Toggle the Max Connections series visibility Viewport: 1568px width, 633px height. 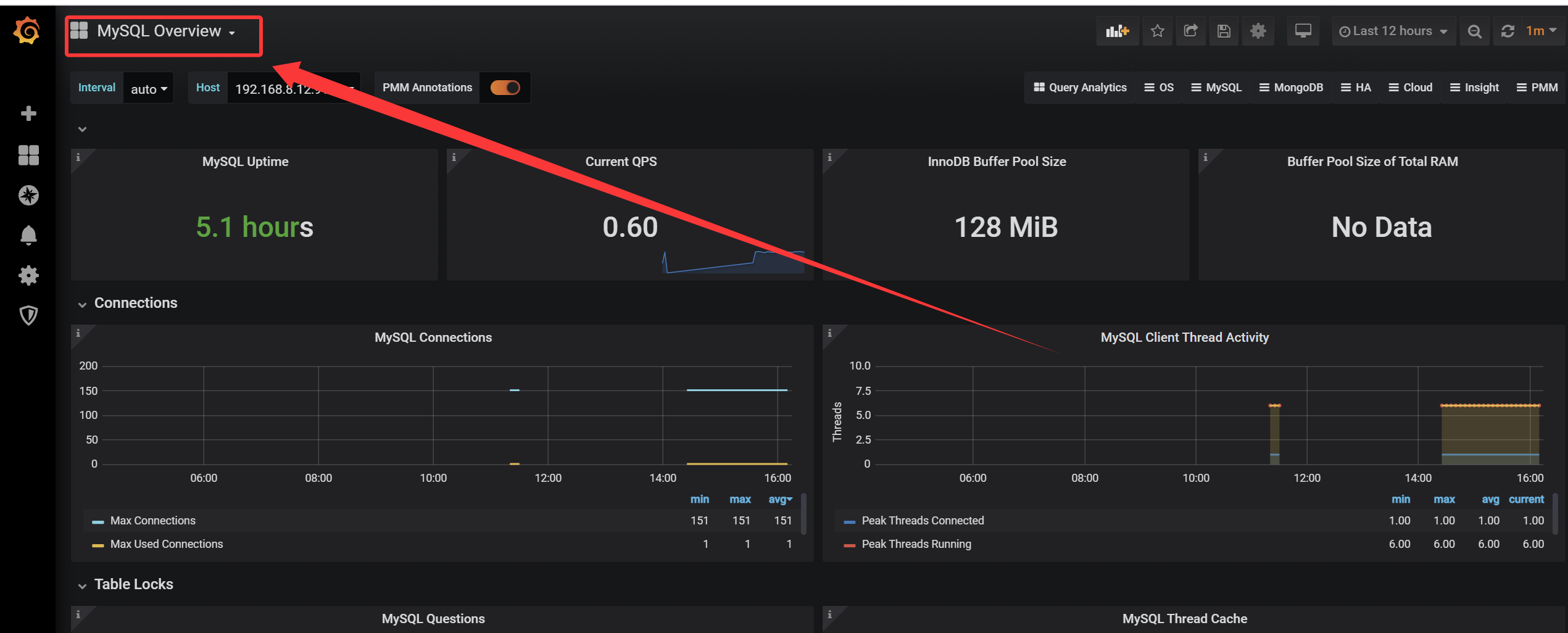(x=153, y=521)
